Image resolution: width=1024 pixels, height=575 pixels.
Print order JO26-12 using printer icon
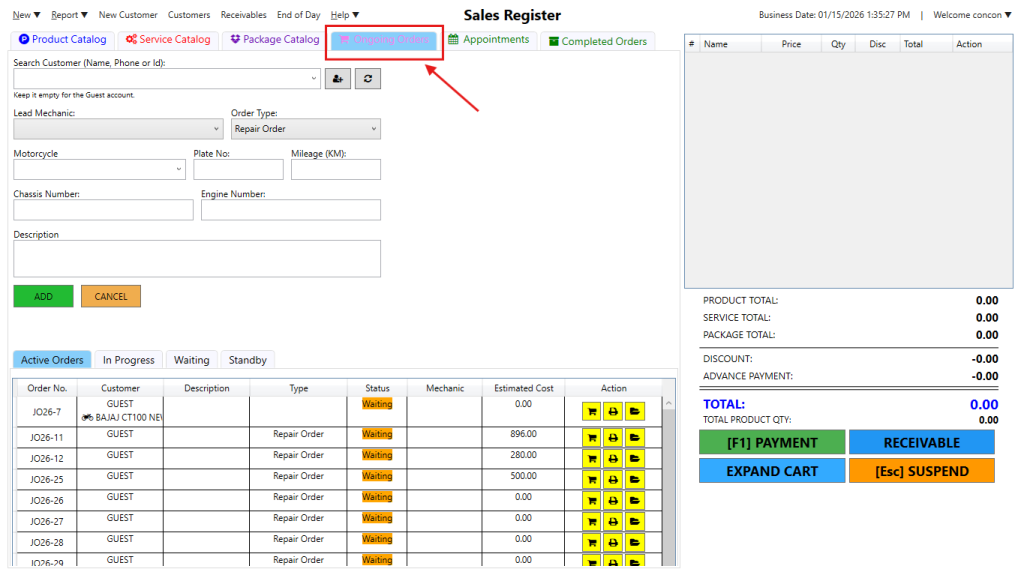(x=613, y=458)
